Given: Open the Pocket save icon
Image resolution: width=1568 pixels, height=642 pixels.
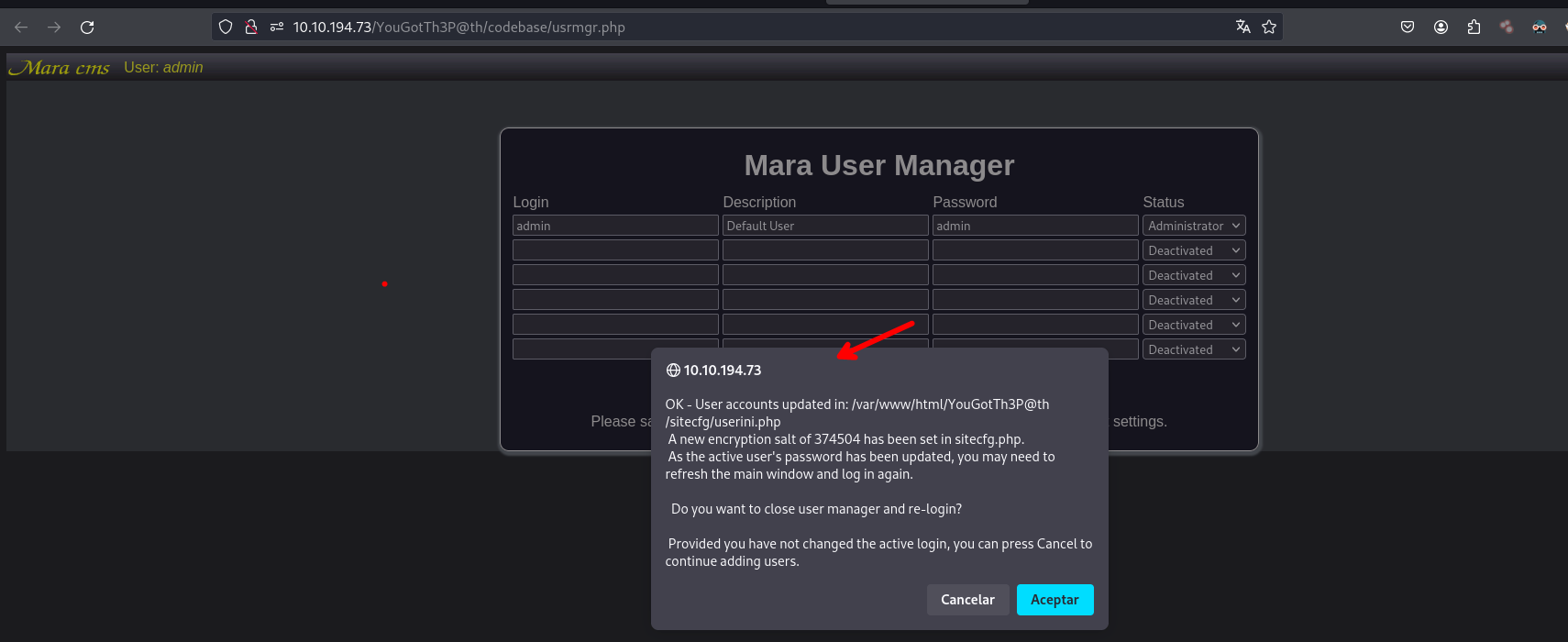Looking at the screenshot, I should (1408, 28).
